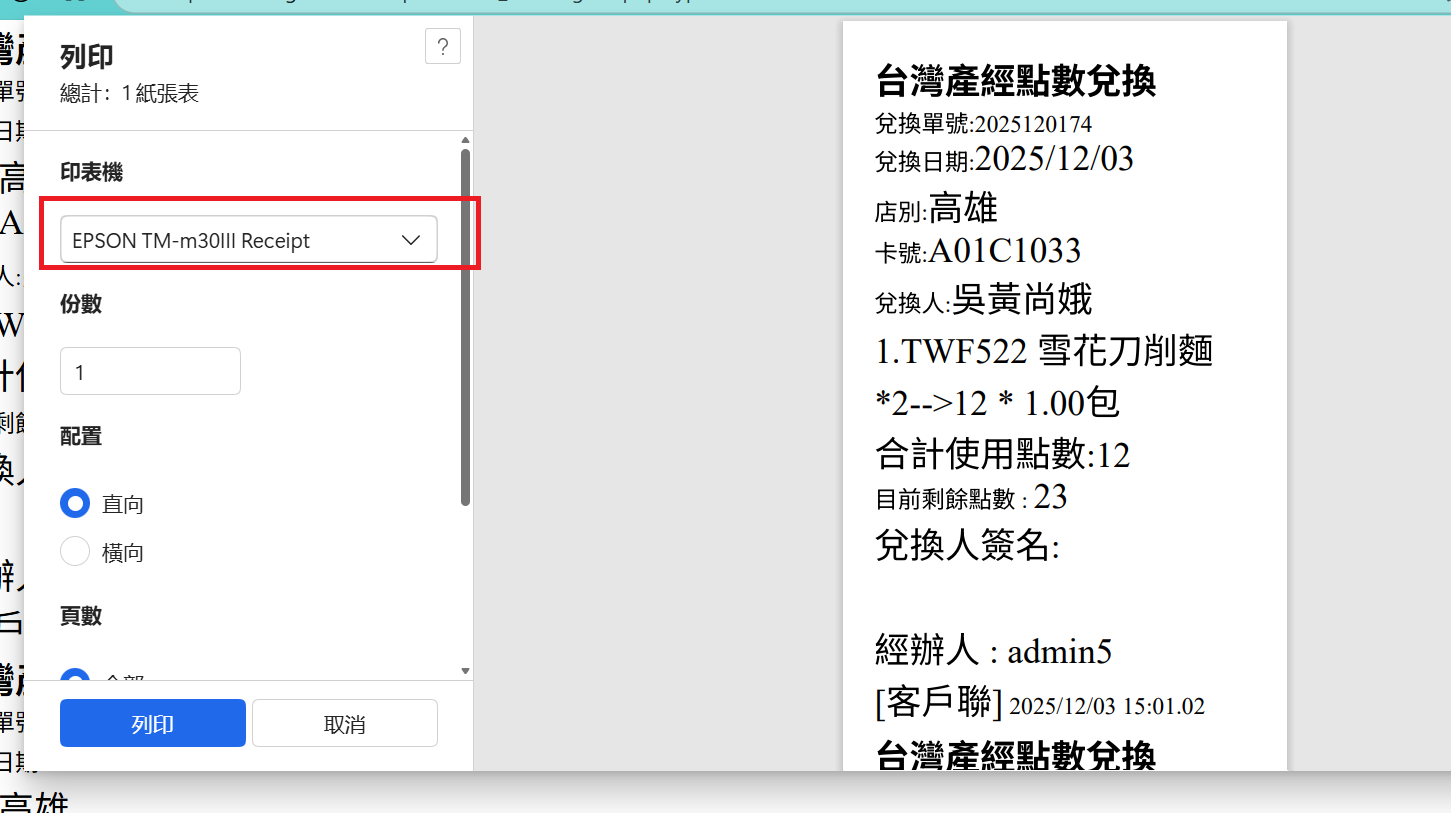Click the 配置 section label
Viewport: 1451px width, 813px height.
point(81,436)
